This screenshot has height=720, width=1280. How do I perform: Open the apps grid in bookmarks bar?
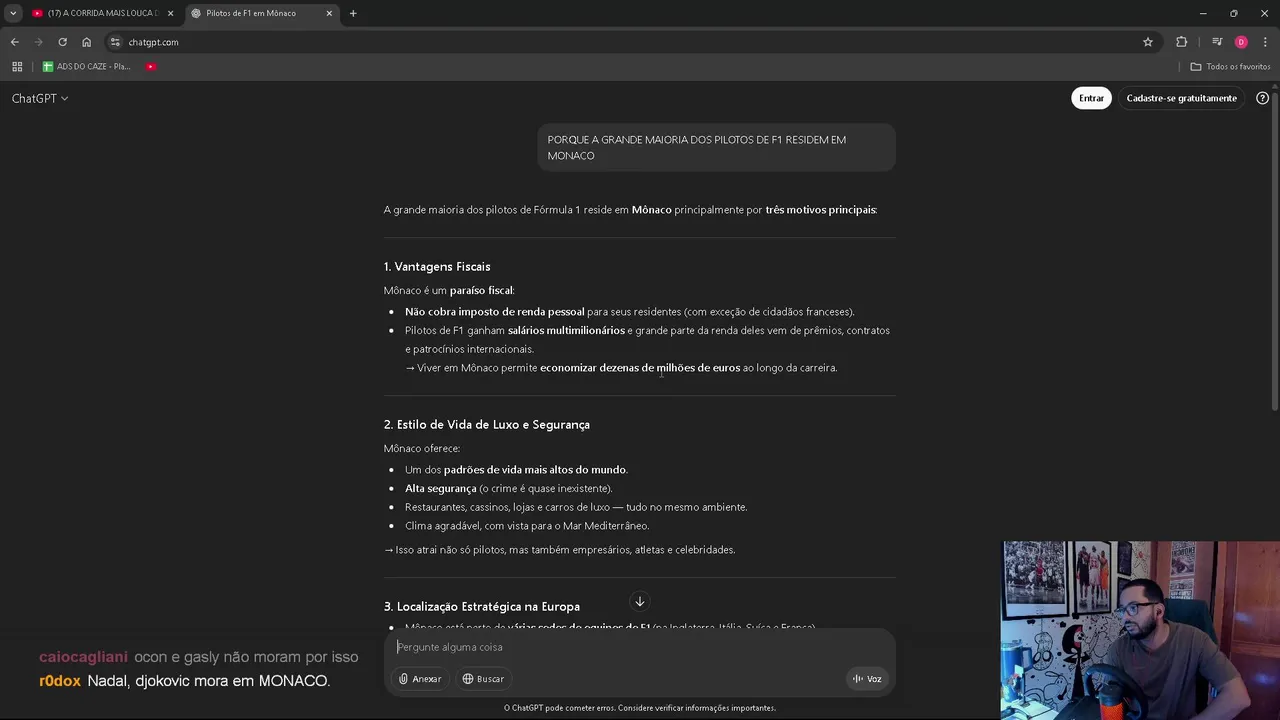(17, 67)
